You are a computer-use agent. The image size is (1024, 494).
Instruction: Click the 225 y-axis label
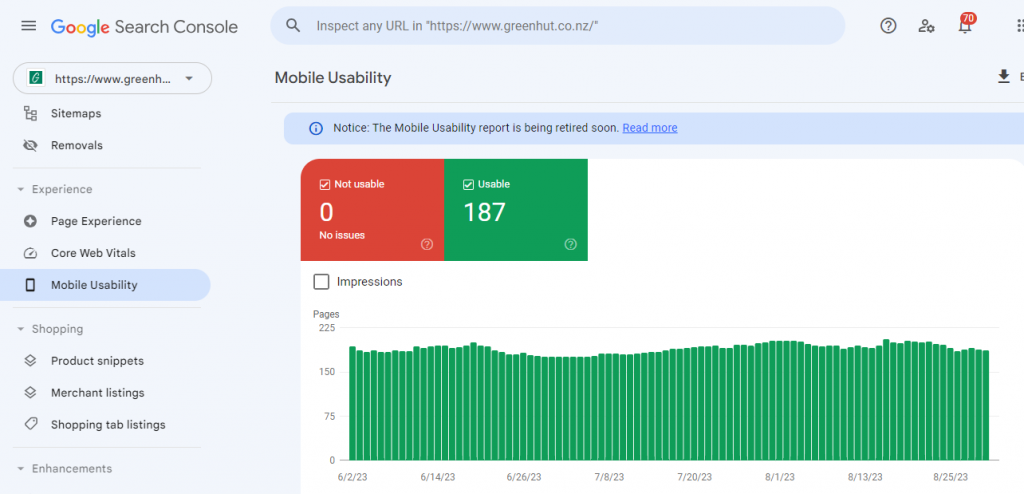point(327,327)
